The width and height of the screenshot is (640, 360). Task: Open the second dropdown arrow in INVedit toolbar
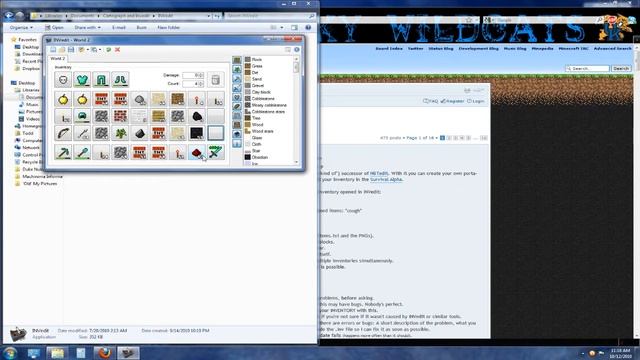click(x=100, y=50)
